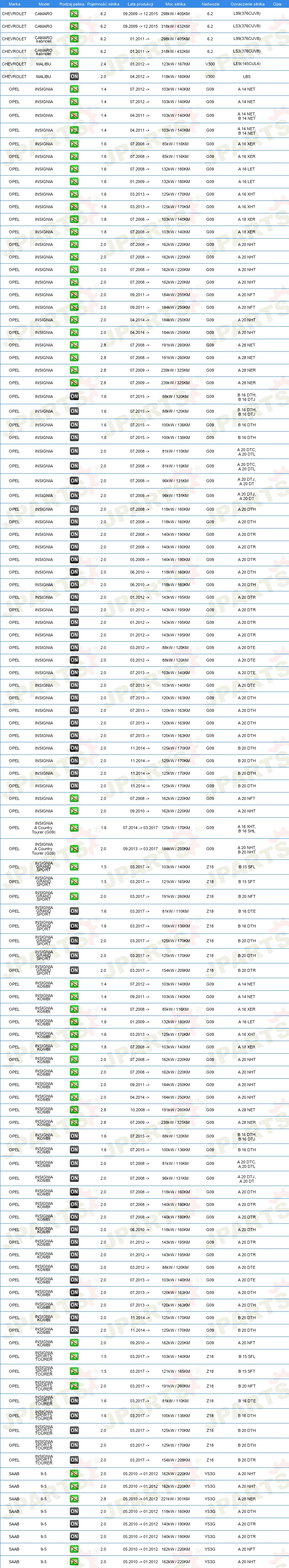Click PB fuel icon in Camaro 298kW 09.2009 row
The width and height of the screenshot is (289, 1568).
pyautogui.click(x=74, y=13)
